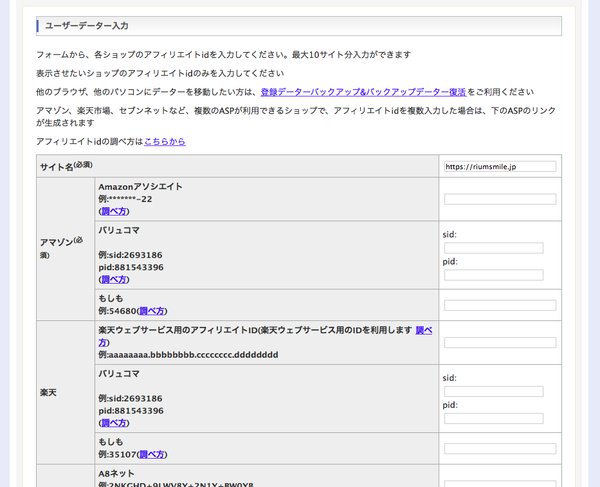Focus the 楽天ウェブサービス affiliate ID input field
This screenshot has width=600, height=487.
click(500, 342)
